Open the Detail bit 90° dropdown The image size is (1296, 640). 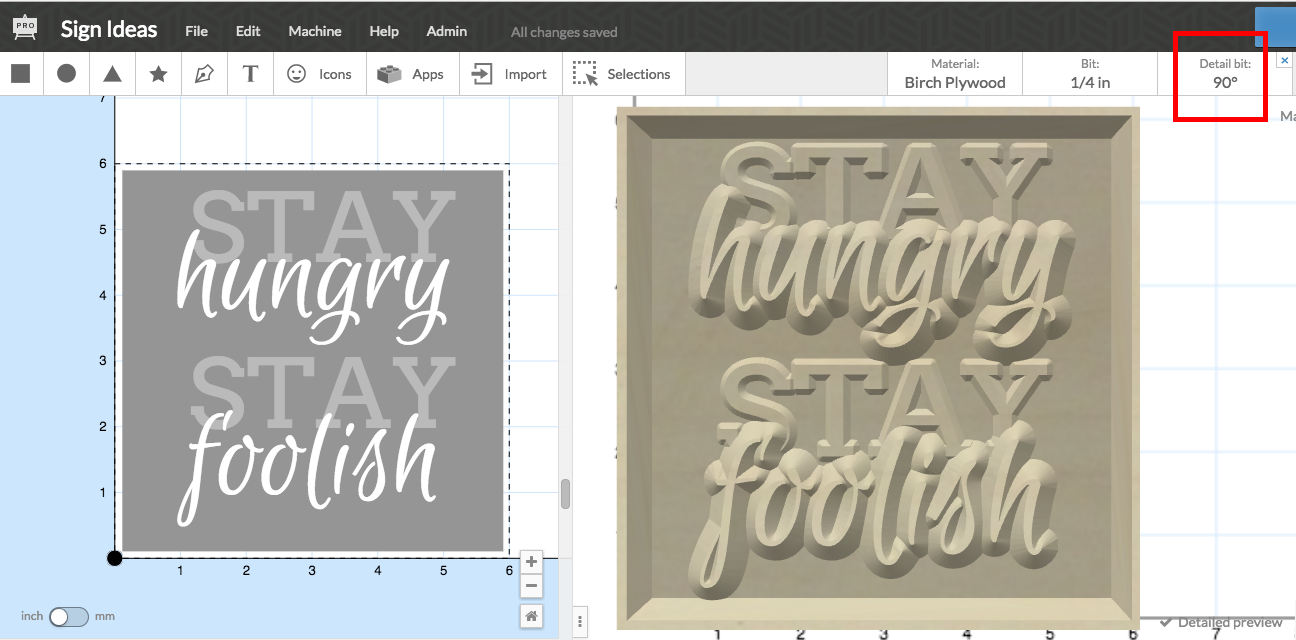click(x=1224, y=74)
